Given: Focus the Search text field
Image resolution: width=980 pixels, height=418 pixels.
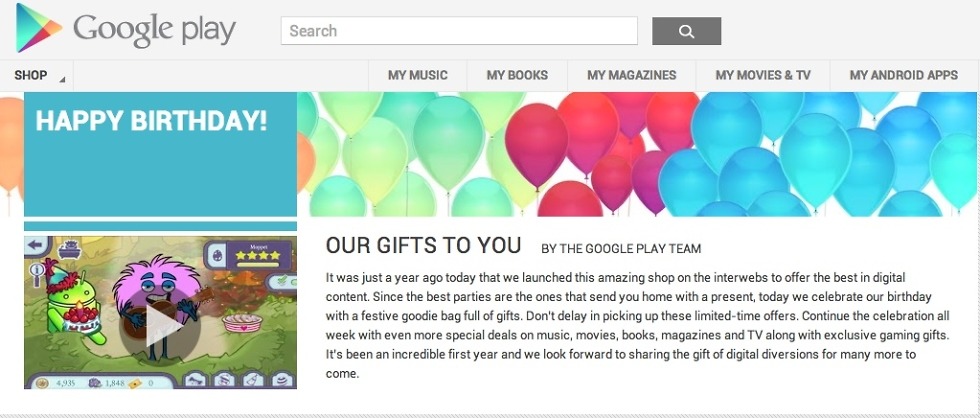Looking at the screenshot, I should click(x=459, y=31).
